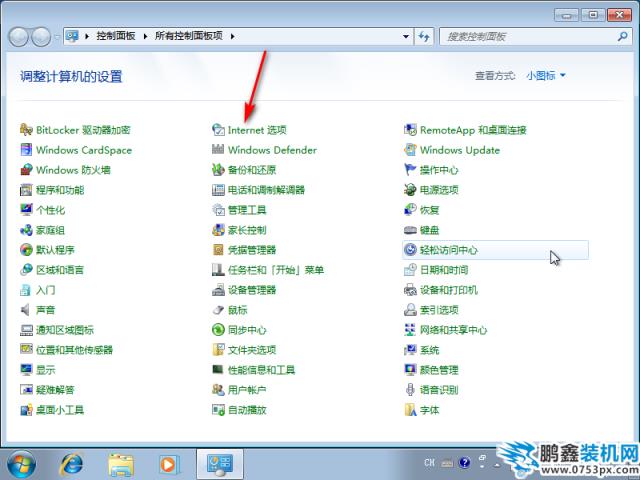The height and width of the screenshot is (480, 640).
Task: Click the 区域和语言 globe icon
Action: (26, 270)
